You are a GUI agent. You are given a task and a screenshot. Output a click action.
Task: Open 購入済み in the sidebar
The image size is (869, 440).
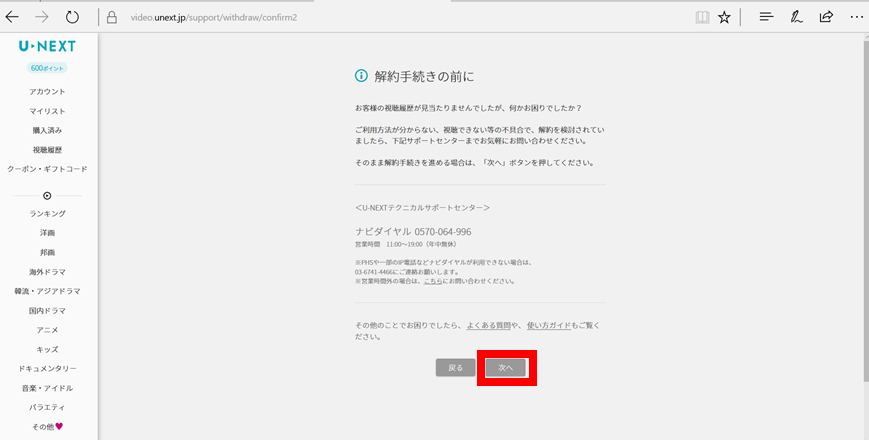pyautogui.click(x=47, y=130)
